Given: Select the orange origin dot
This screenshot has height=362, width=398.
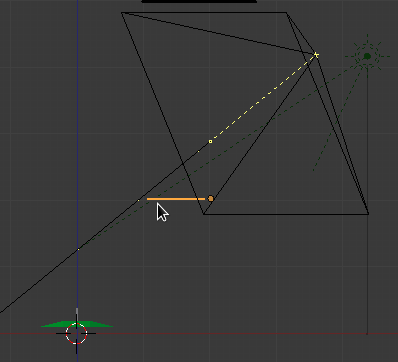Looking at the screenshot, I should point(210,199).
